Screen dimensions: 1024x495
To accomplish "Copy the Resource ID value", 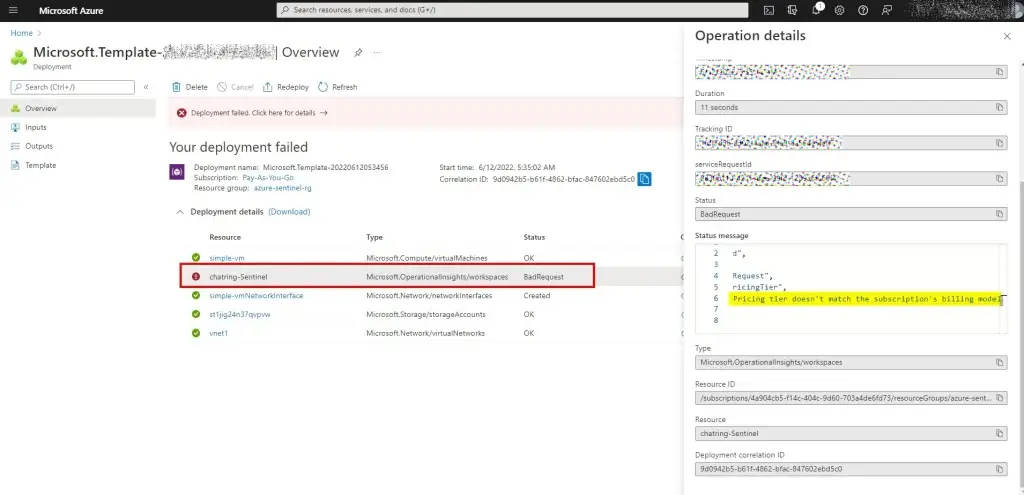I will (999, 398).
